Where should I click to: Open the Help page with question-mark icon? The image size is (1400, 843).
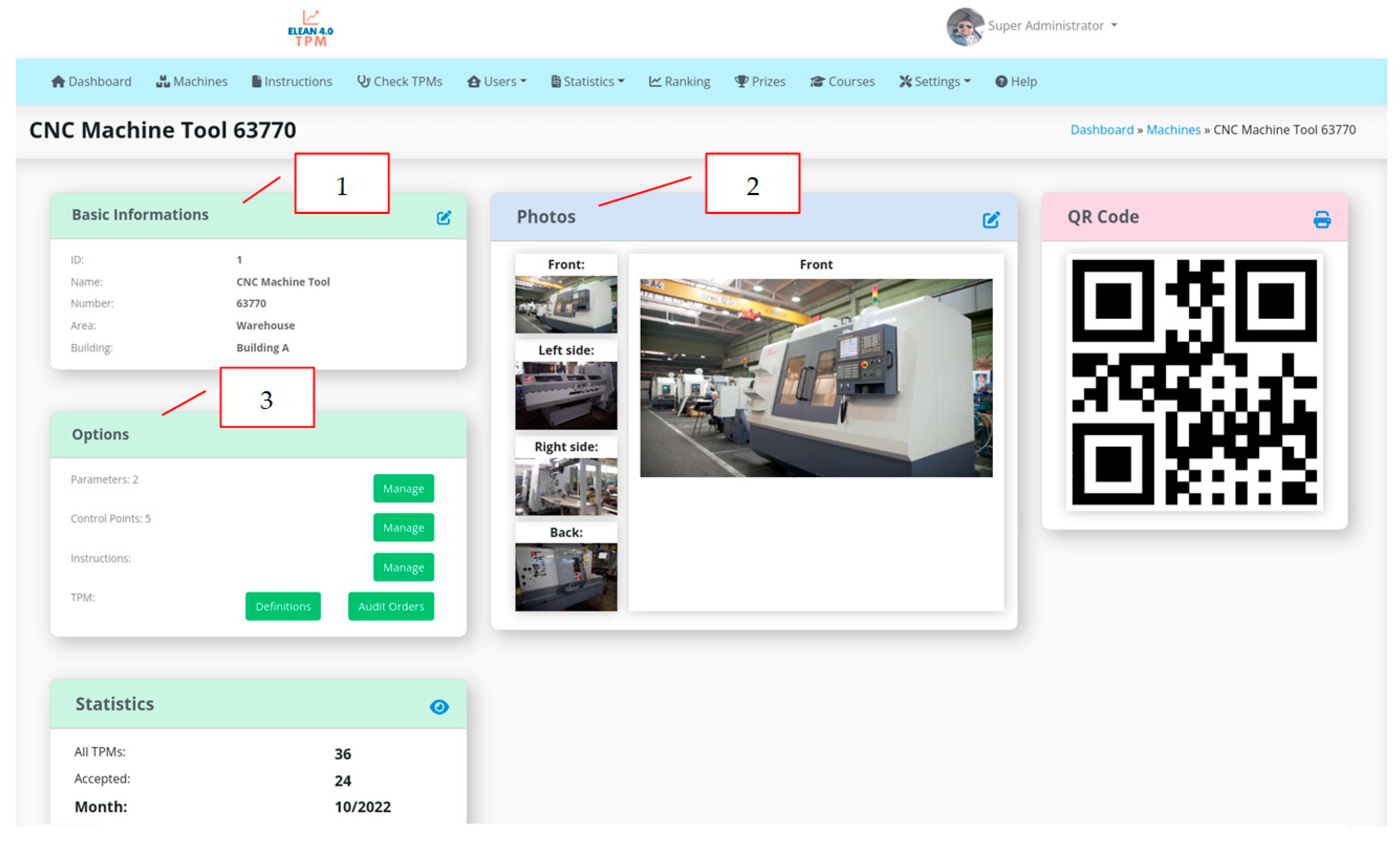(1016, 81)
